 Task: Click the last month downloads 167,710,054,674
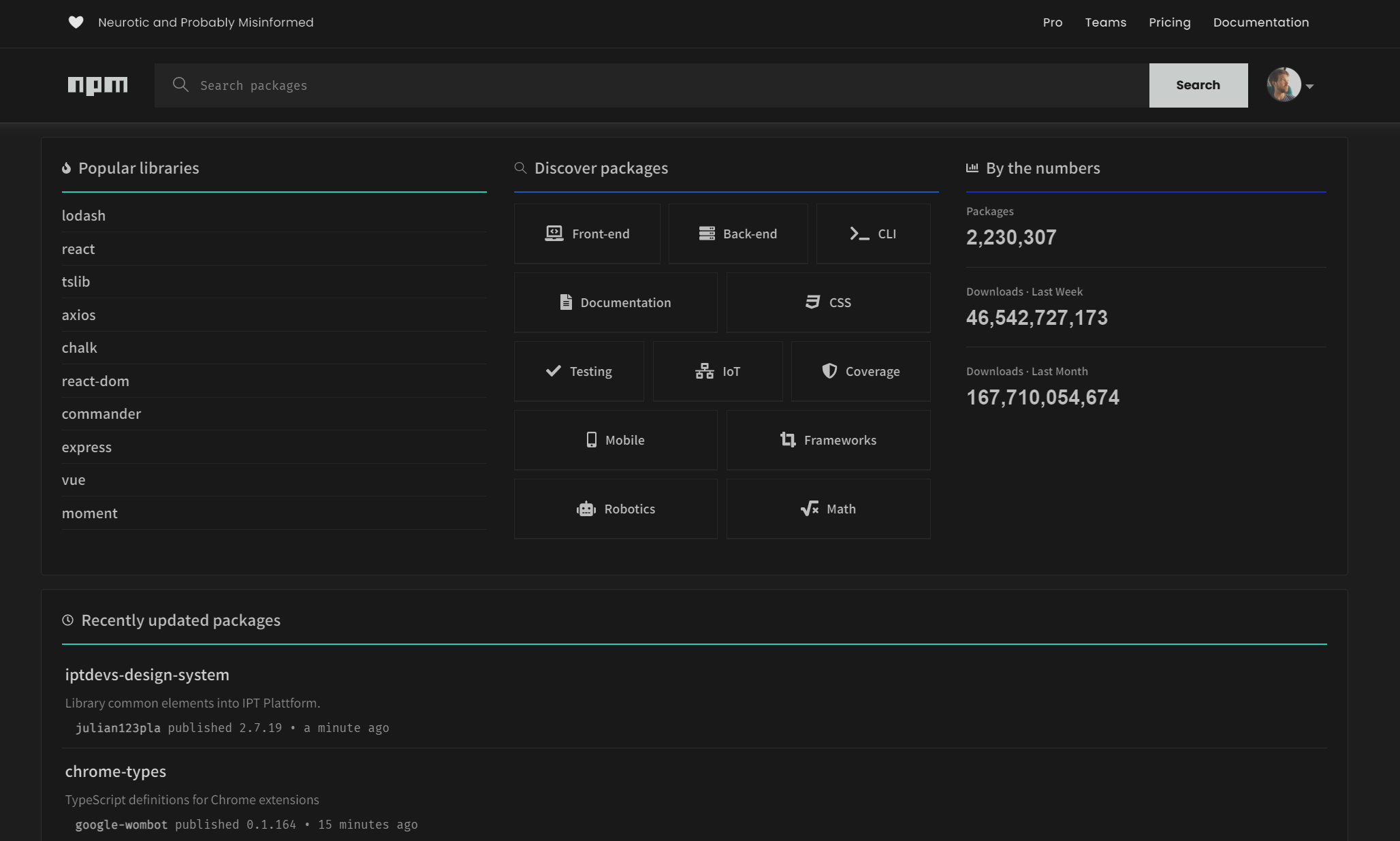click(x=1043, y=397)
